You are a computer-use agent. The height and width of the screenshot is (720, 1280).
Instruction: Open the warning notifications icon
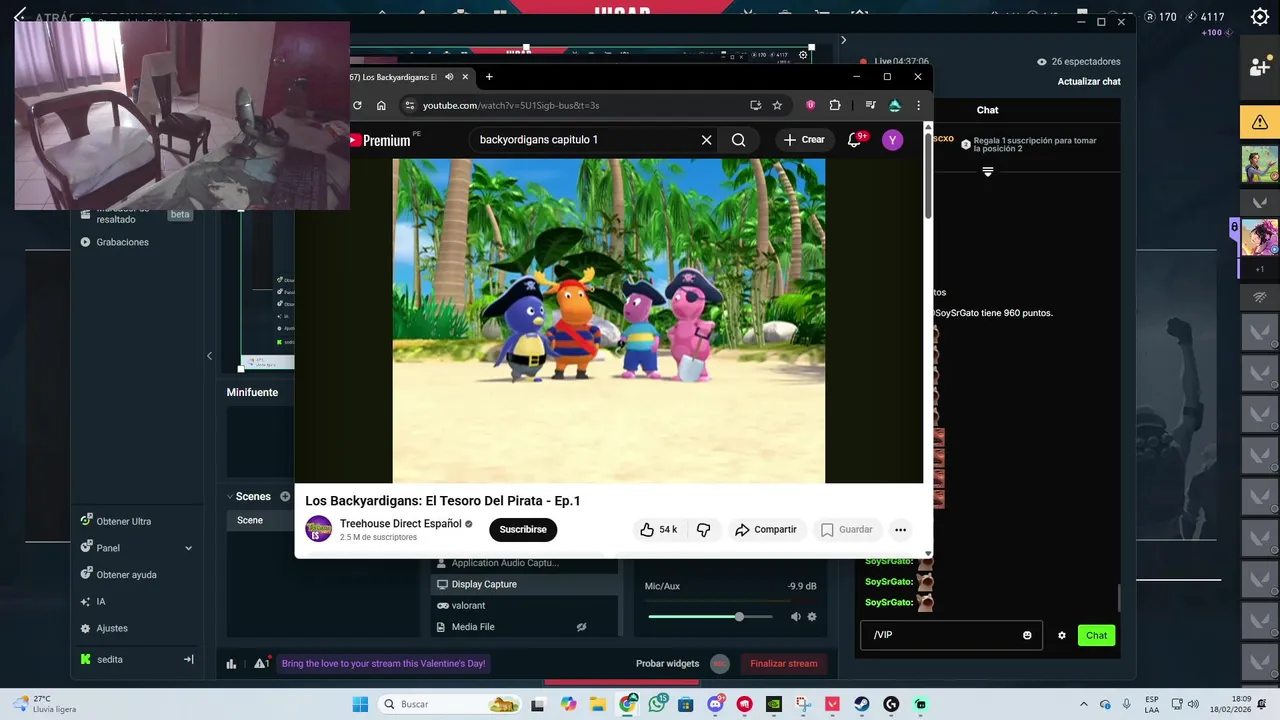click(261, 663)
